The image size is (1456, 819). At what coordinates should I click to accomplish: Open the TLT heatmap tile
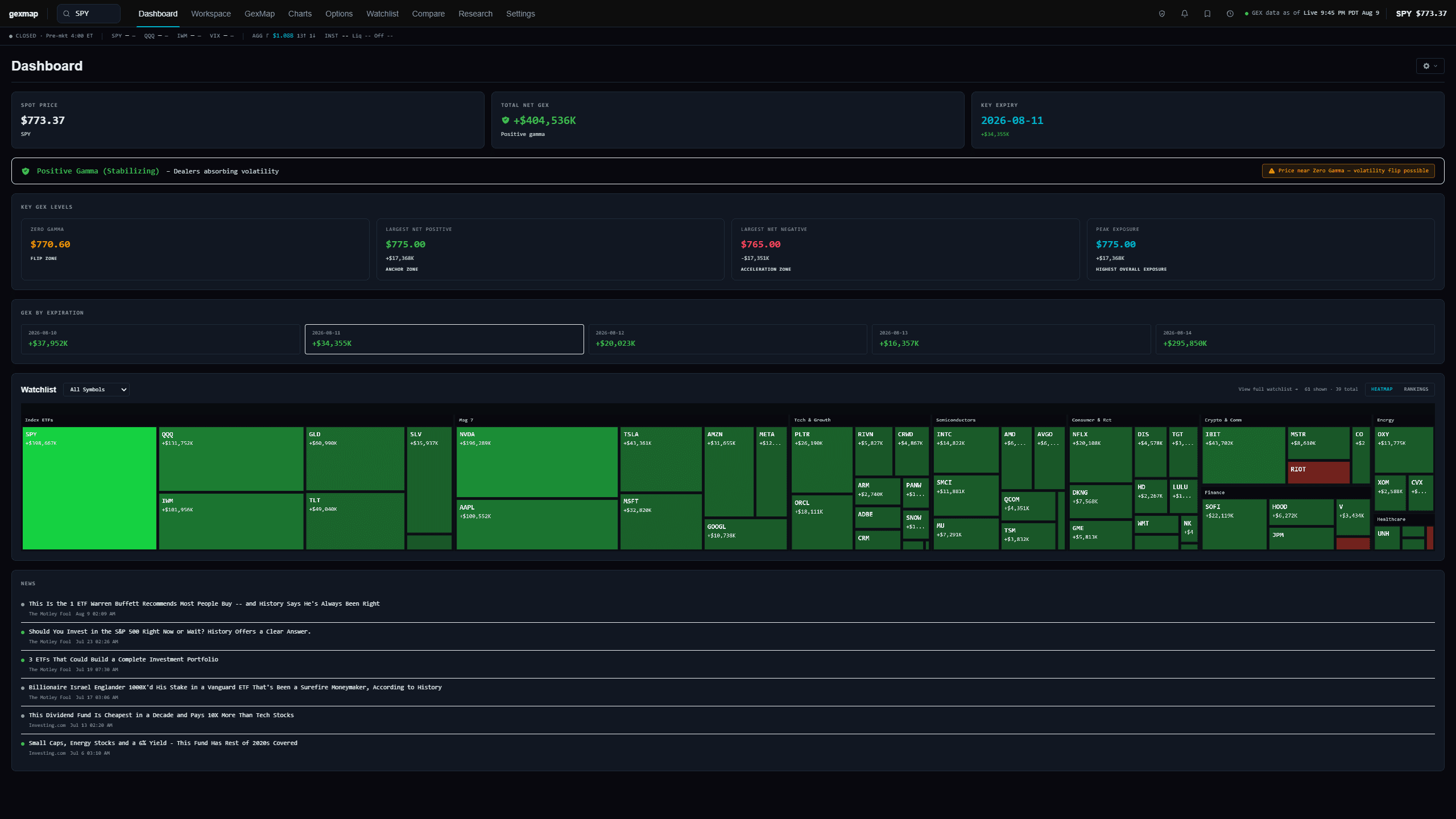click(355, 522)
